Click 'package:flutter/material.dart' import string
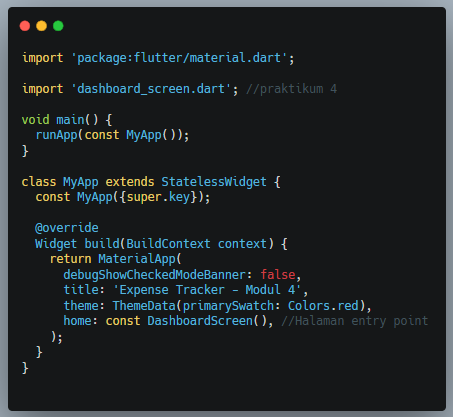Viewport: 453px width, 417px height. [x=179, y=58]
